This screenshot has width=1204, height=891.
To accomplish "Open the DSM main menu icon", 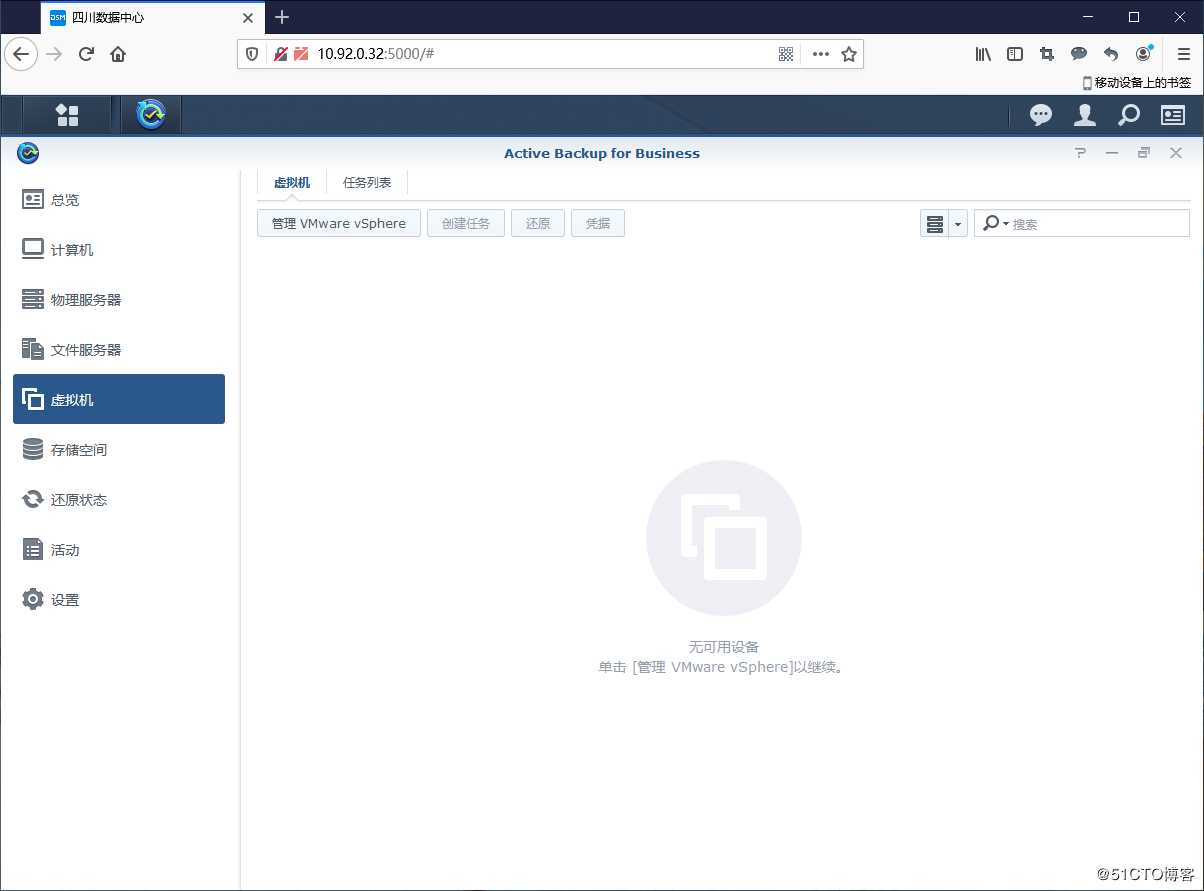I will tap(67, 115).
